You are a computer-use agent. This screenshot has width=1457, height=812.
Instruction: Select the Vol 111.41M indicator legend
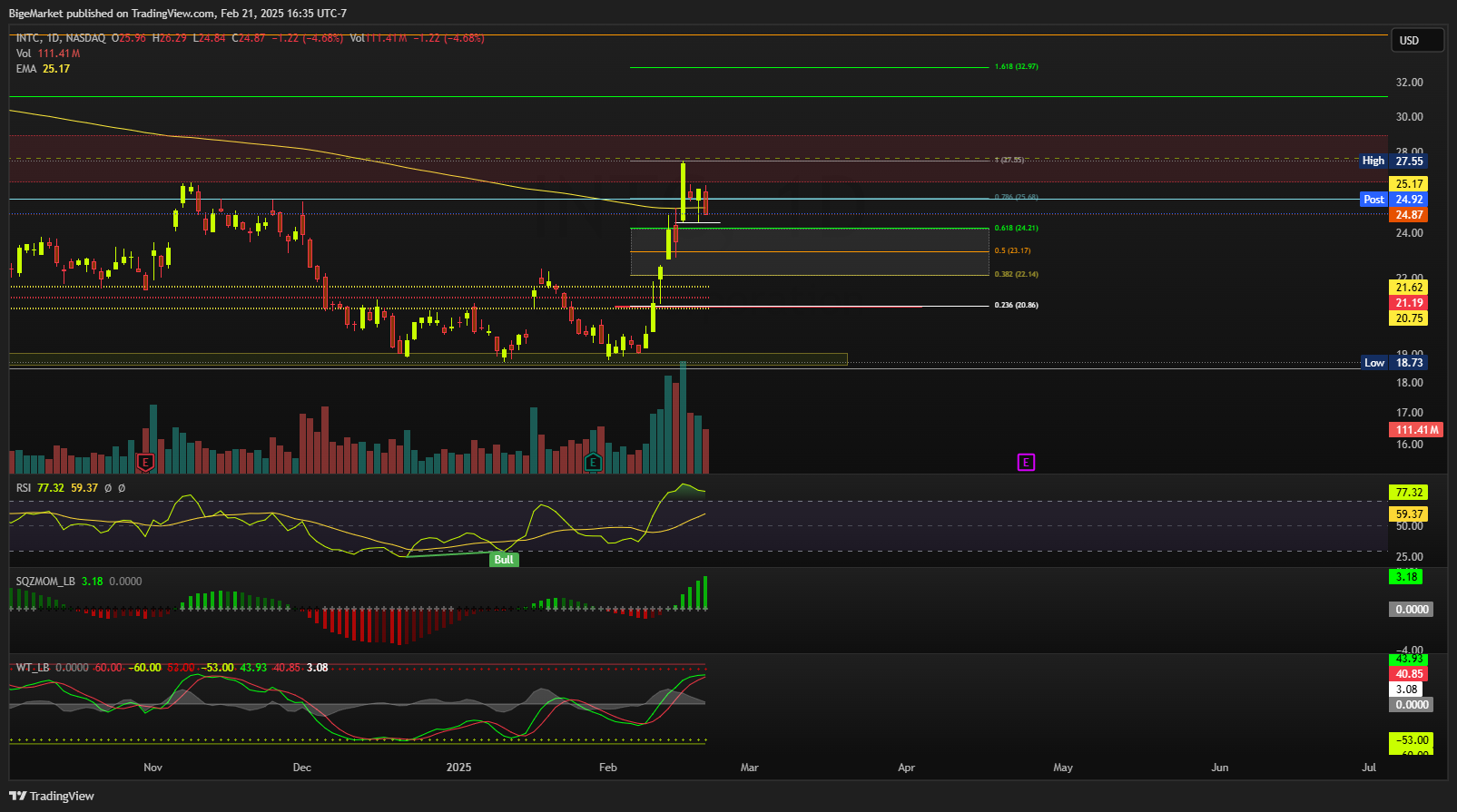(48, 54)
